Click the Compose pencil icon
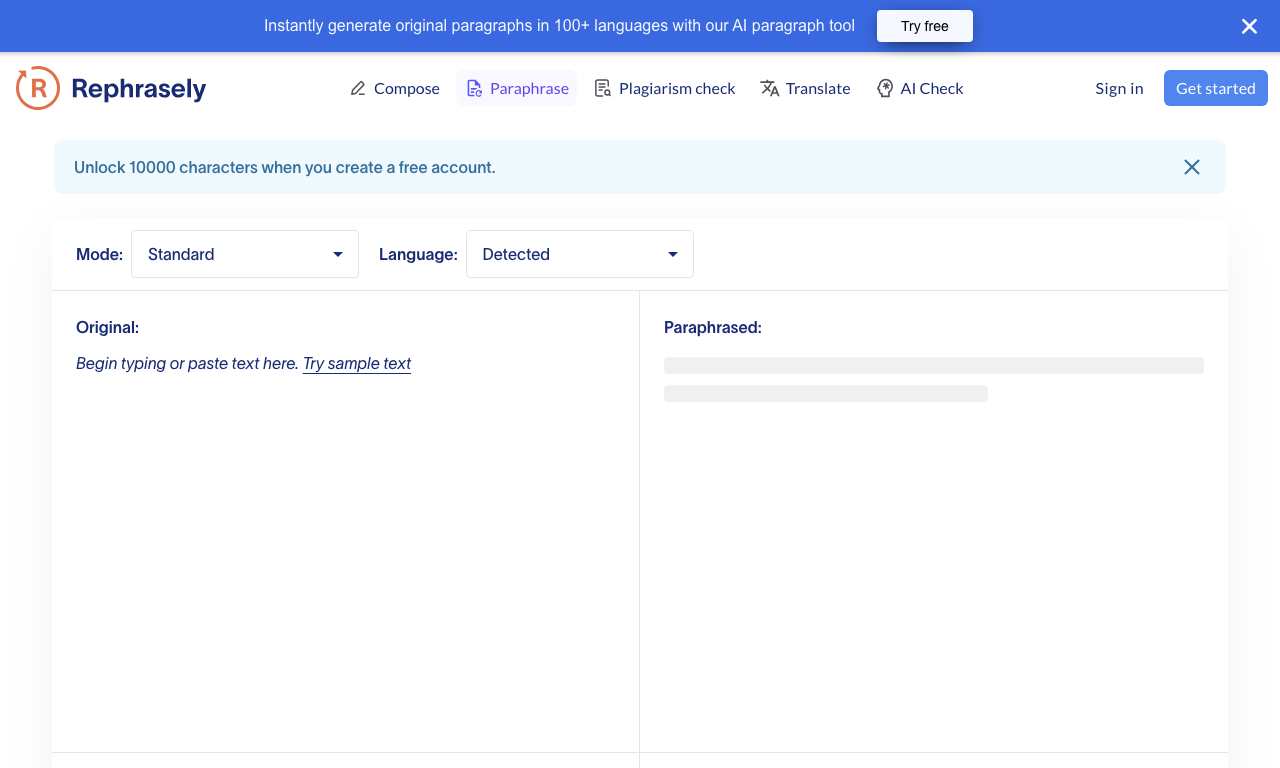1280x768 pixels. click(x=358, y=89)
